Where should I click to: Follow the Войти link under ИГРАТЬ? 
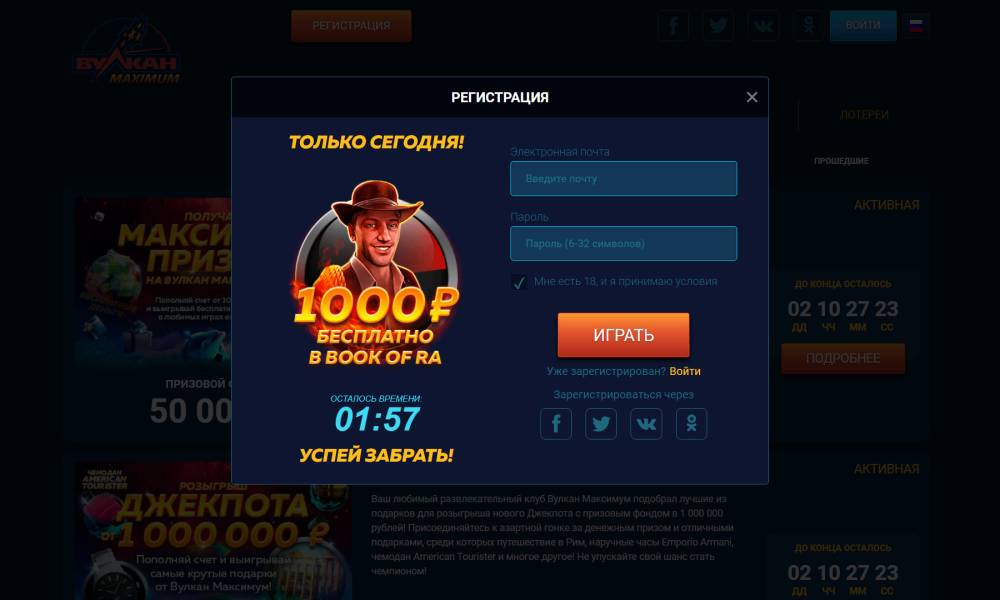tap(685, 371)
